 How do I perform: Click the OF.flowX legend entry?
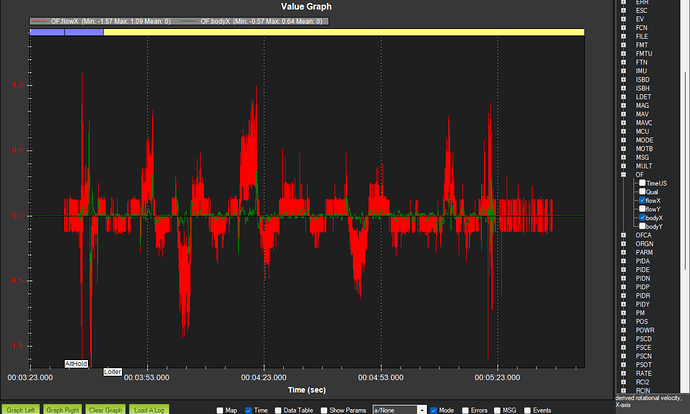pyautogui.click(x=101, y=21)
